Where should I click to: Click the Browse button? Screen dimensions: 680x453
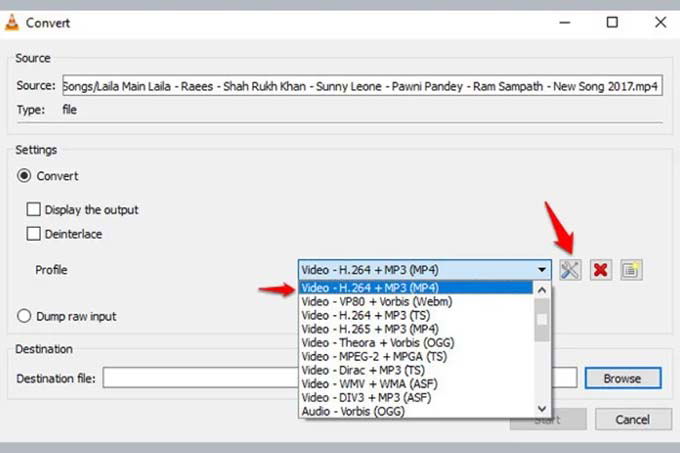coord(623,378)
